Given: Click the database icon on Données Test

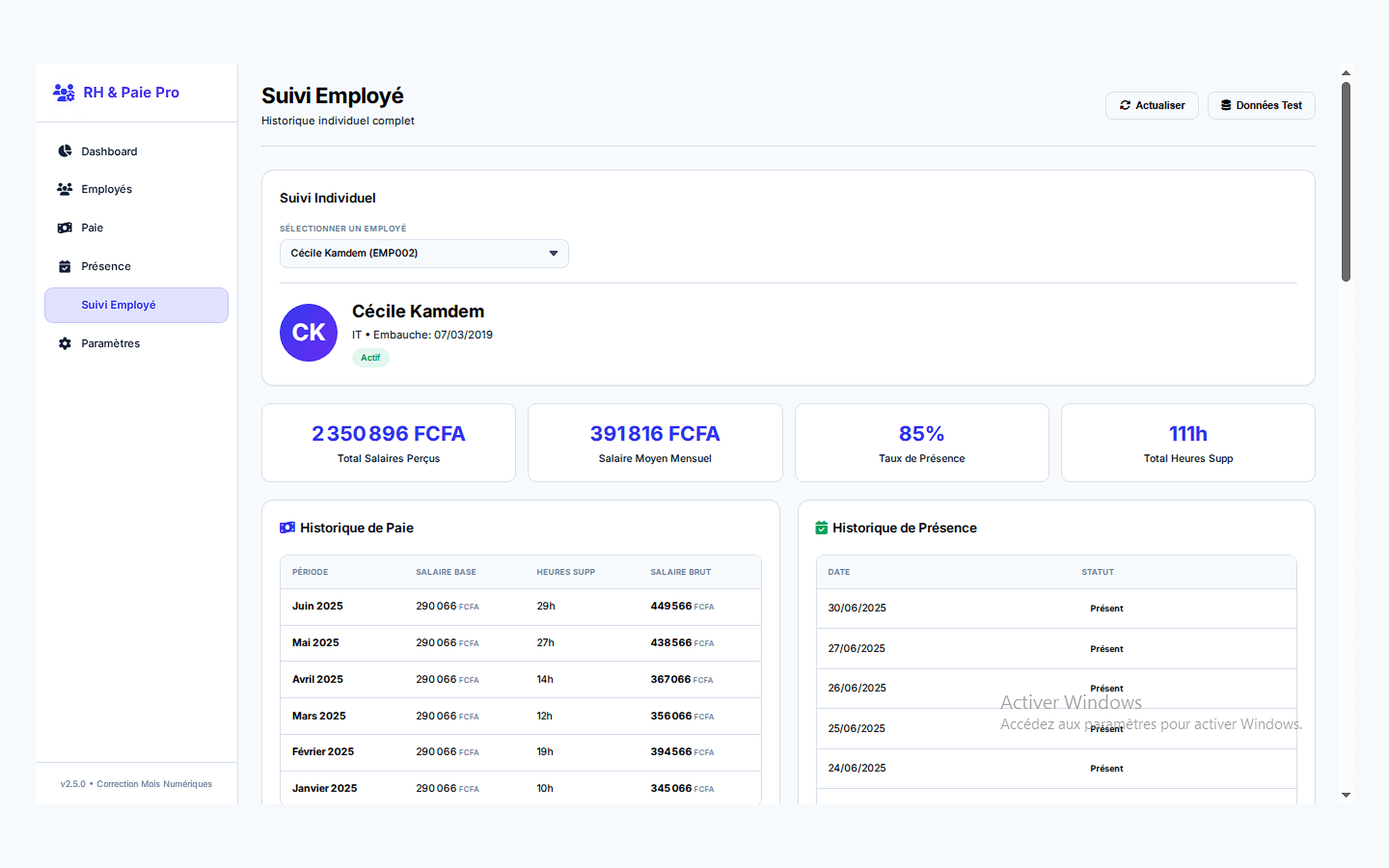Looking at the screenshot, I should coord(1227,105).
